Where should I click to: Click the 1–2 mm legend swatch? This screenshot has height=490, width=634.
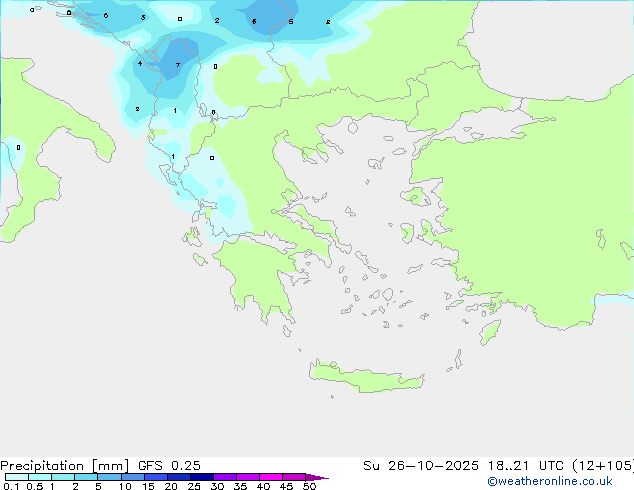(x=63, y=477)
